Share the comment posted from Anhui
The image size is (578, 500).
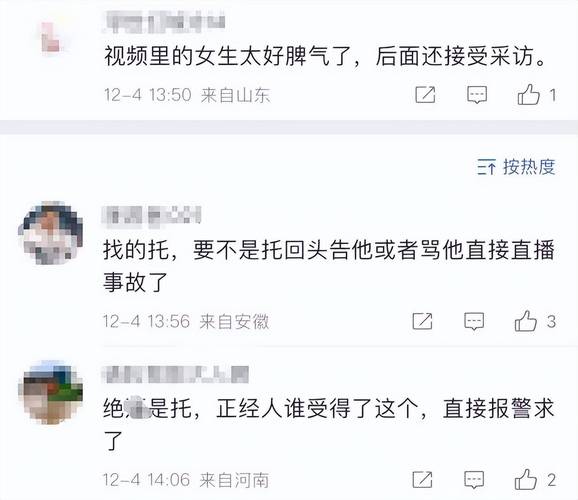(x=422, y=321)
